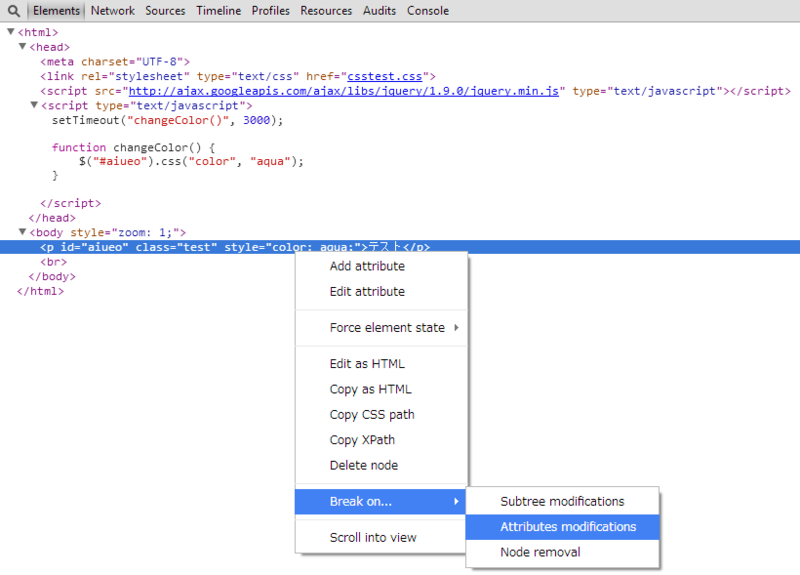Screen dimensions: 800x575
Task: Select the link stylesheet node
Action: pyautogui.click(x=238, y=77)
